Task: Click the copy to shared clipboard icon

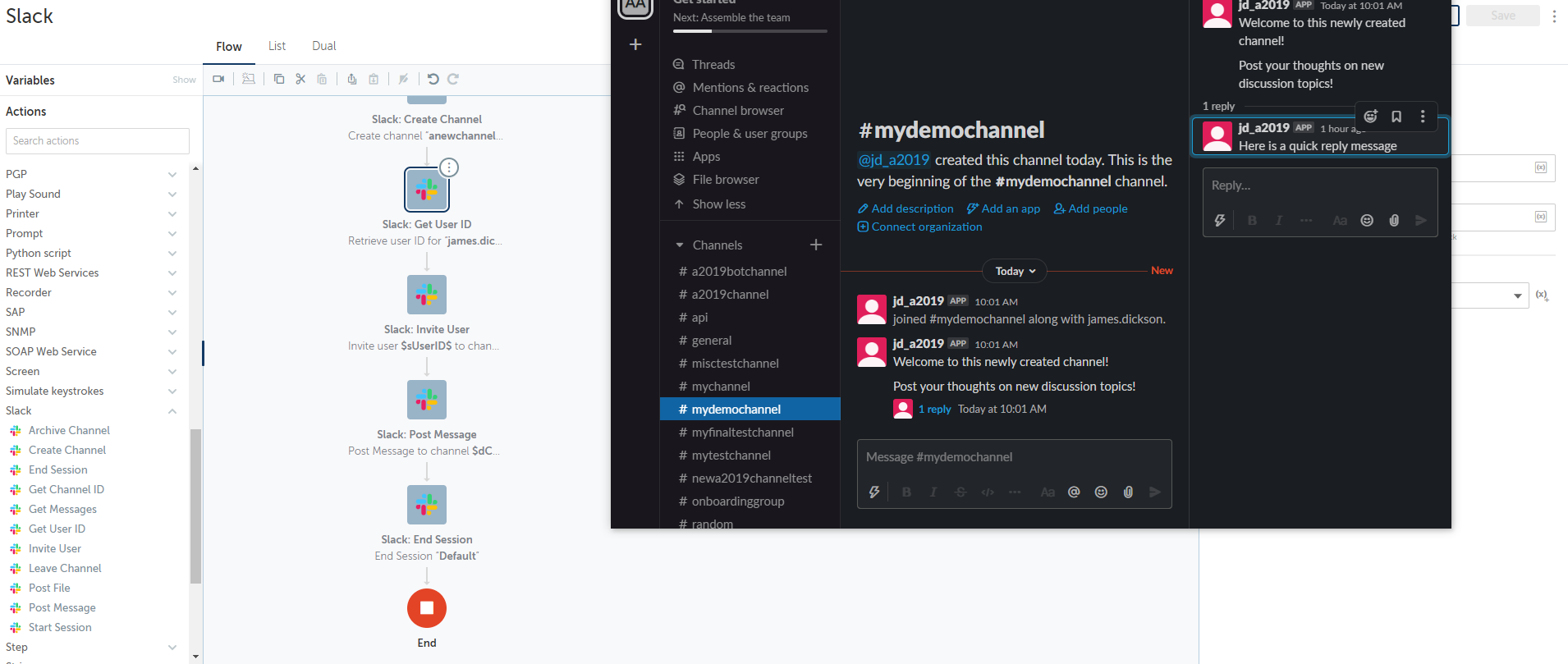Action: 352,79
